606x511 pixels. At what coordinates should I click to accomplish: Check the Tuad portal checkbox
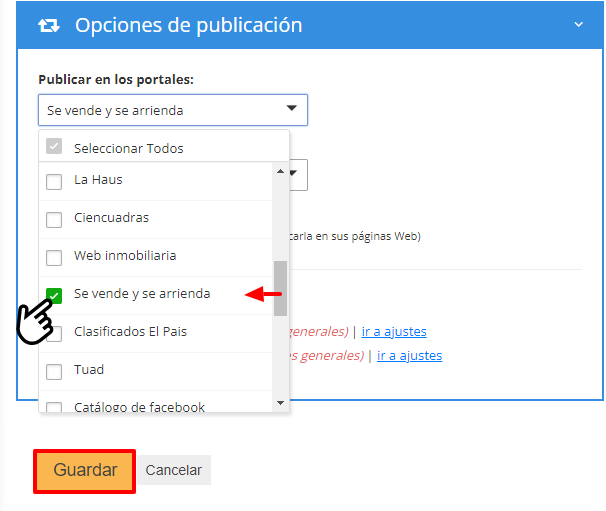click(x=55, y=371)
